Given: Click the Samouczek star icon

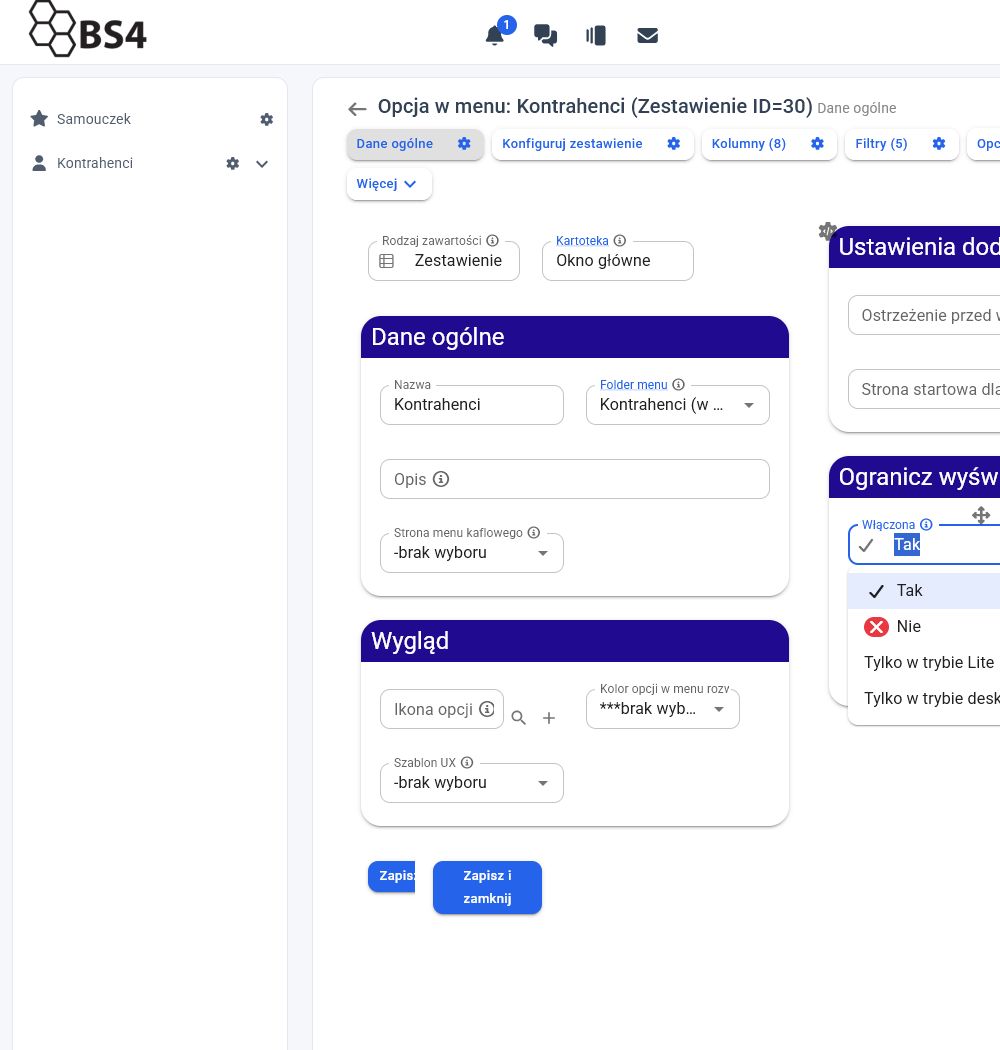Looking at the screenshot, I should (40, 119).
